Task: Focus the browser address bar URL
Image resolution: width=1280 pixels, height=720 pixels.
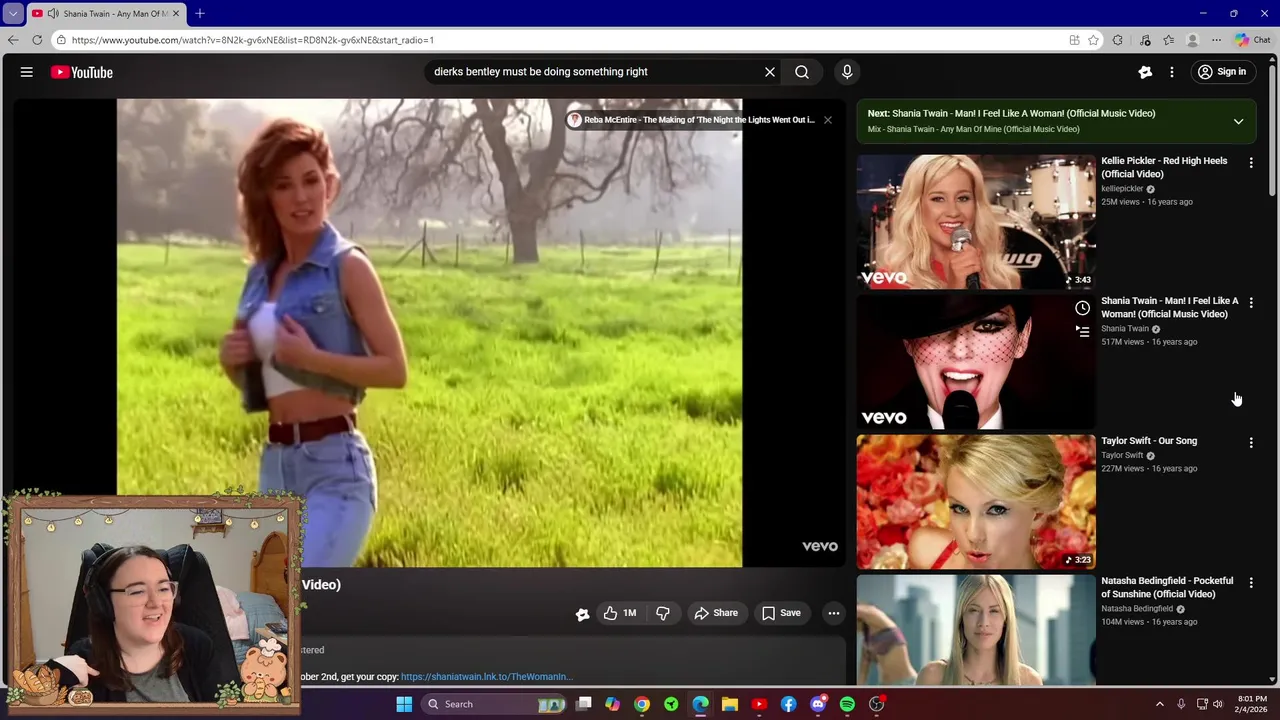Action: (252, 40)
